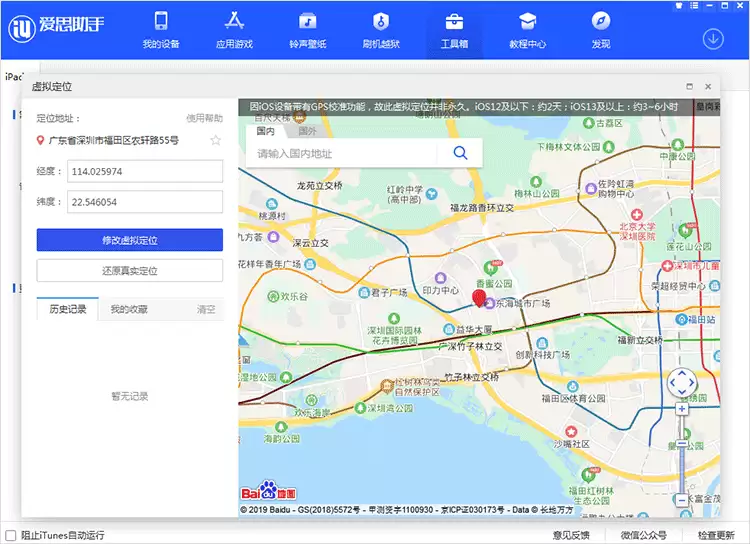Open 我的设备 section
The image size is (750, 544).
161,30
